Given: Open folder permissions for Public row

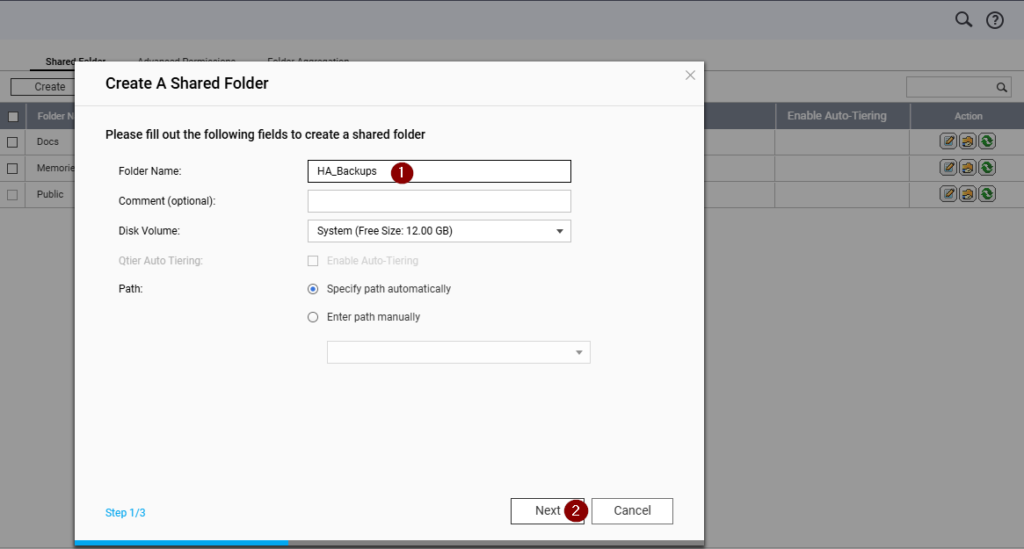Looking at the screenshot, I should [968, 194].
